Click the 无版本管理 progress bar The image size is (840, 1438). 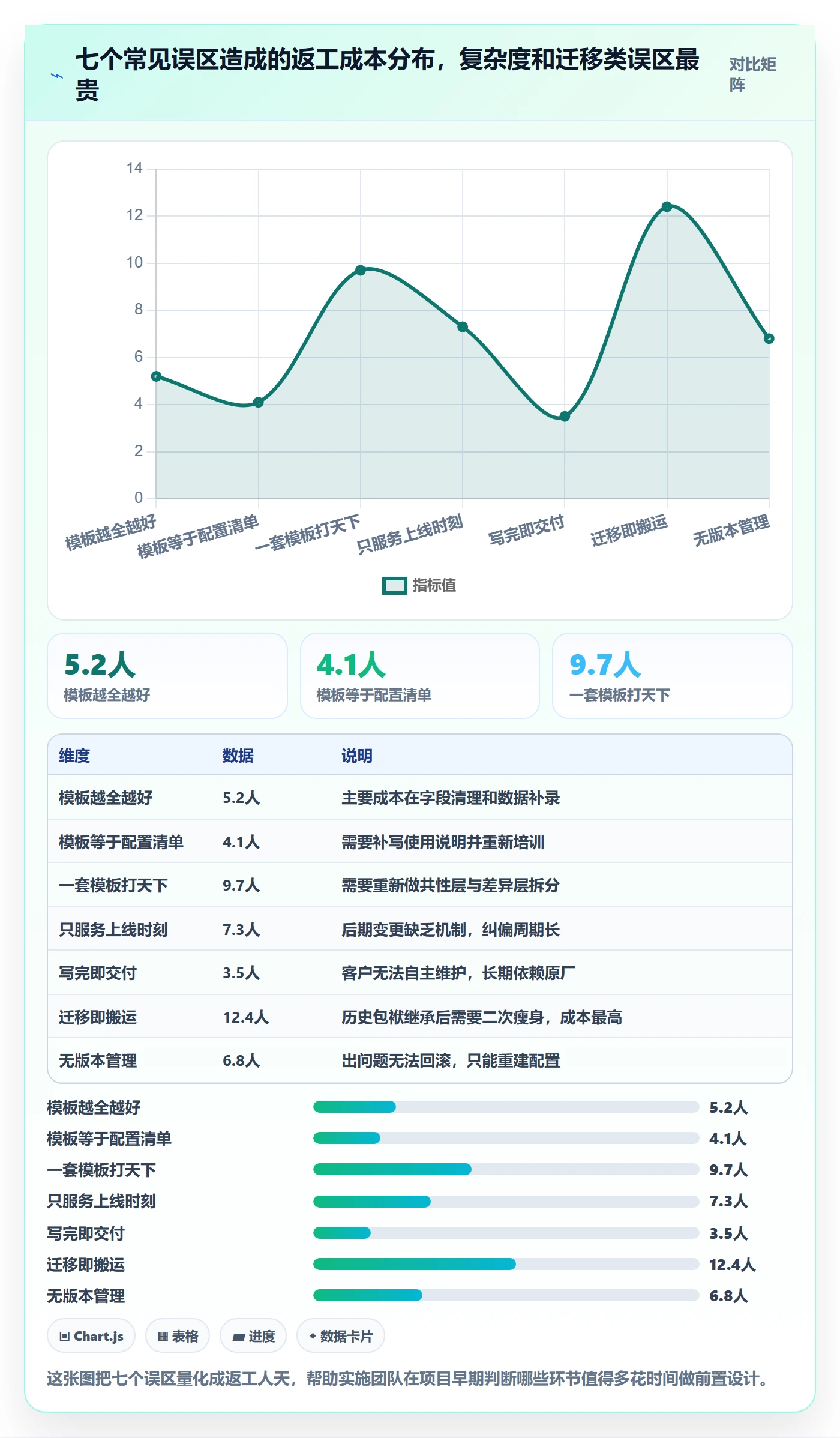click(506, 1295)
